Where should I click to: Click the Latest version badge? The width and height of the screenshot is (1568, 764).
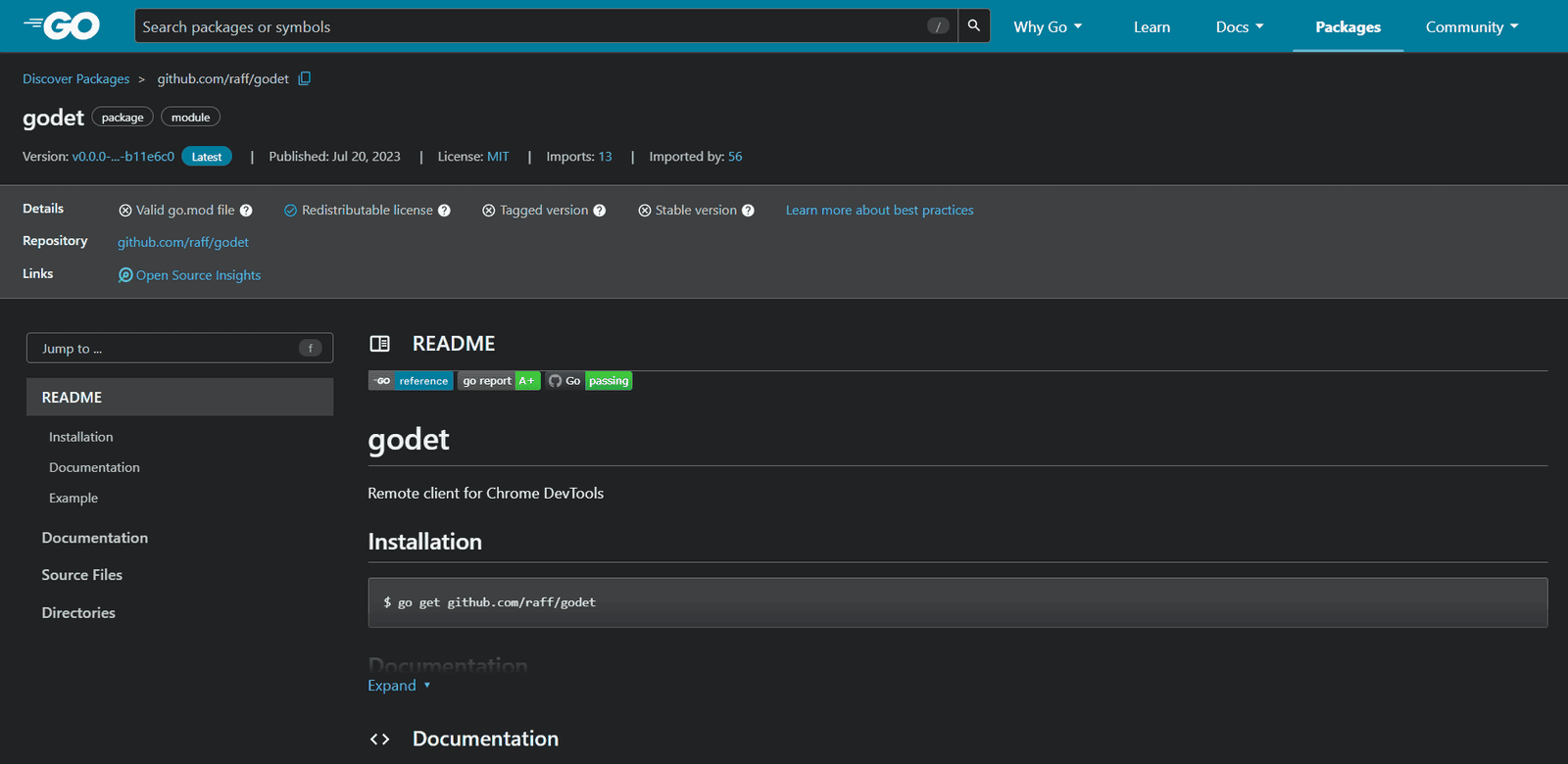click(x=207, y=157)
